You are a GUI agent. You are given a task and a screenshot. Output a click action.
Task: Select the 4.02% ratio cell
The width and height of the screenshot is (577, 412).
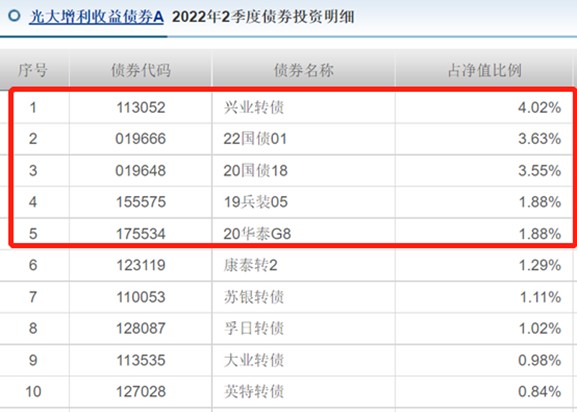coord(539,108)
